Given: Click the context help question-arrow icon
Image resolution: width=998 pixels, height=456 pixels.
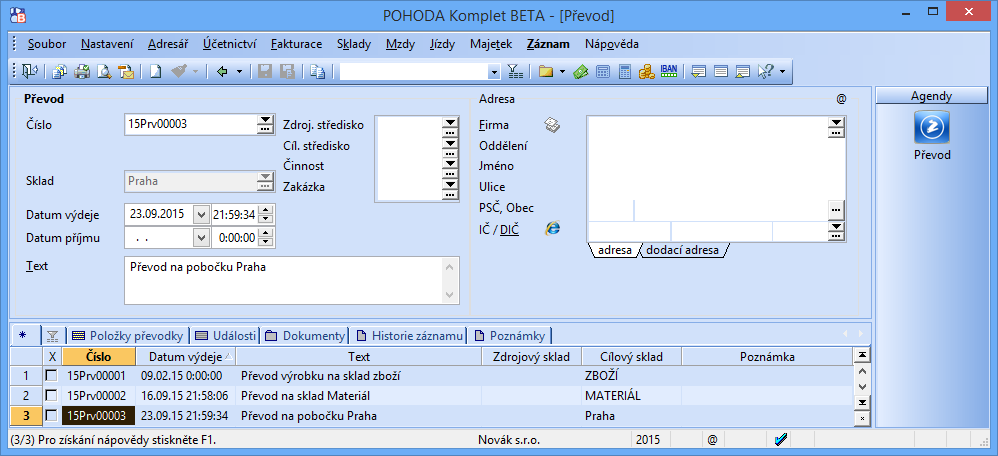Looking at the screenshot, I should [x=765, y=72].
